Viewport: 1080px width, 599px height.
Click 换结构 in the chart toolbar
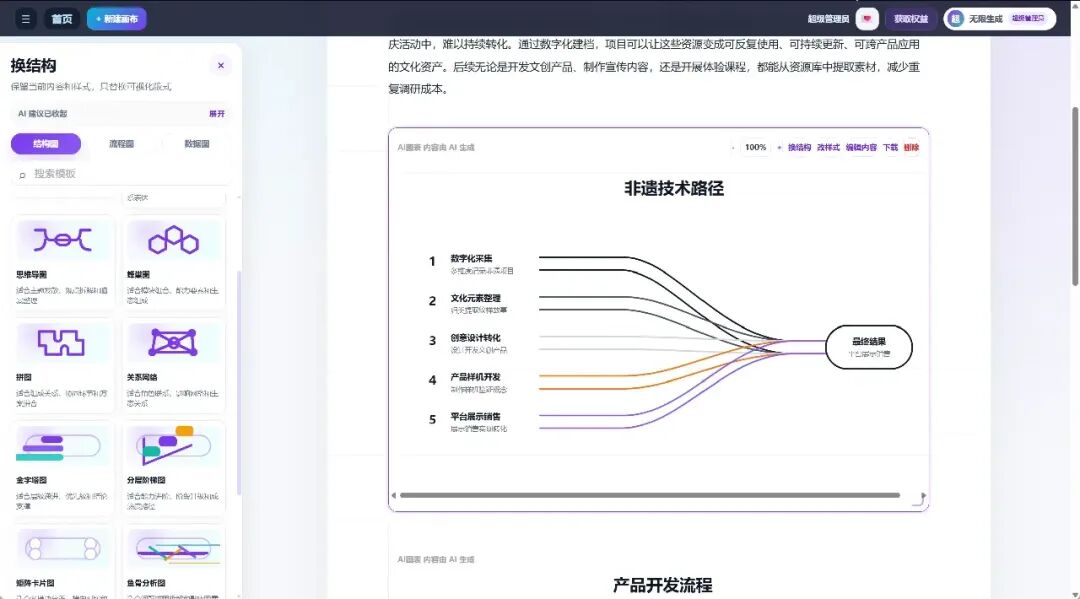(799, 147)
